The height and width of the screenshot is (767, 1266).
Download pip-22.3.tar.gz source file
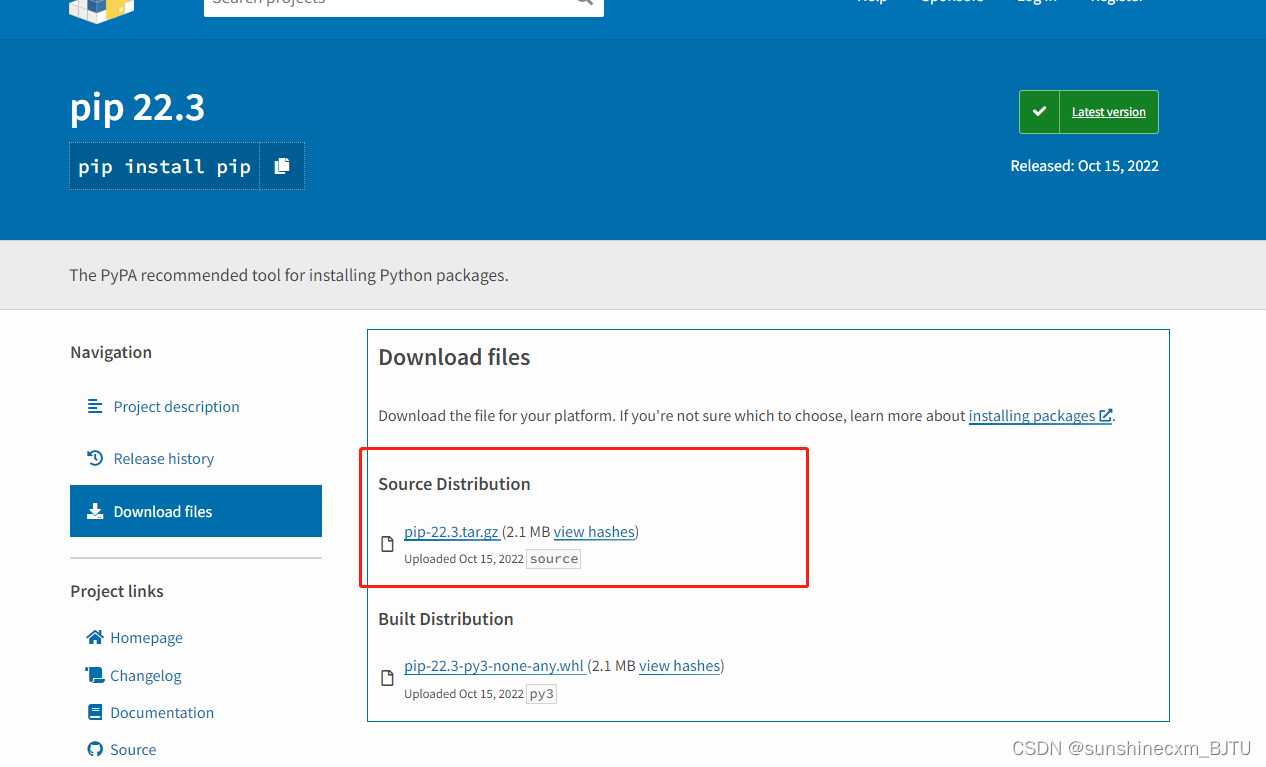pyautogui.click(x=452, y=532)
